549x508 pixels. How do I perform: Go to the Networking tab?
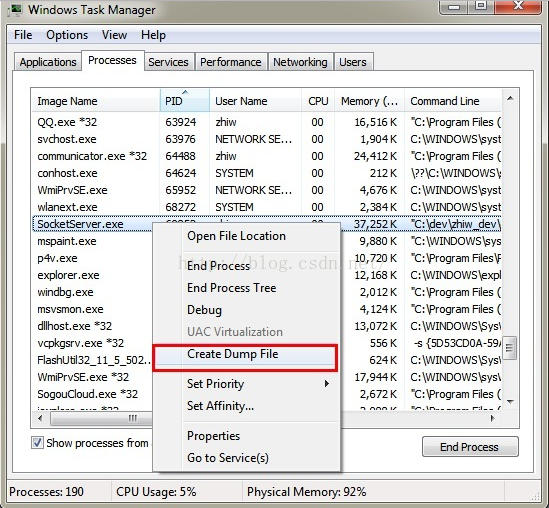(x=300, y=62)
